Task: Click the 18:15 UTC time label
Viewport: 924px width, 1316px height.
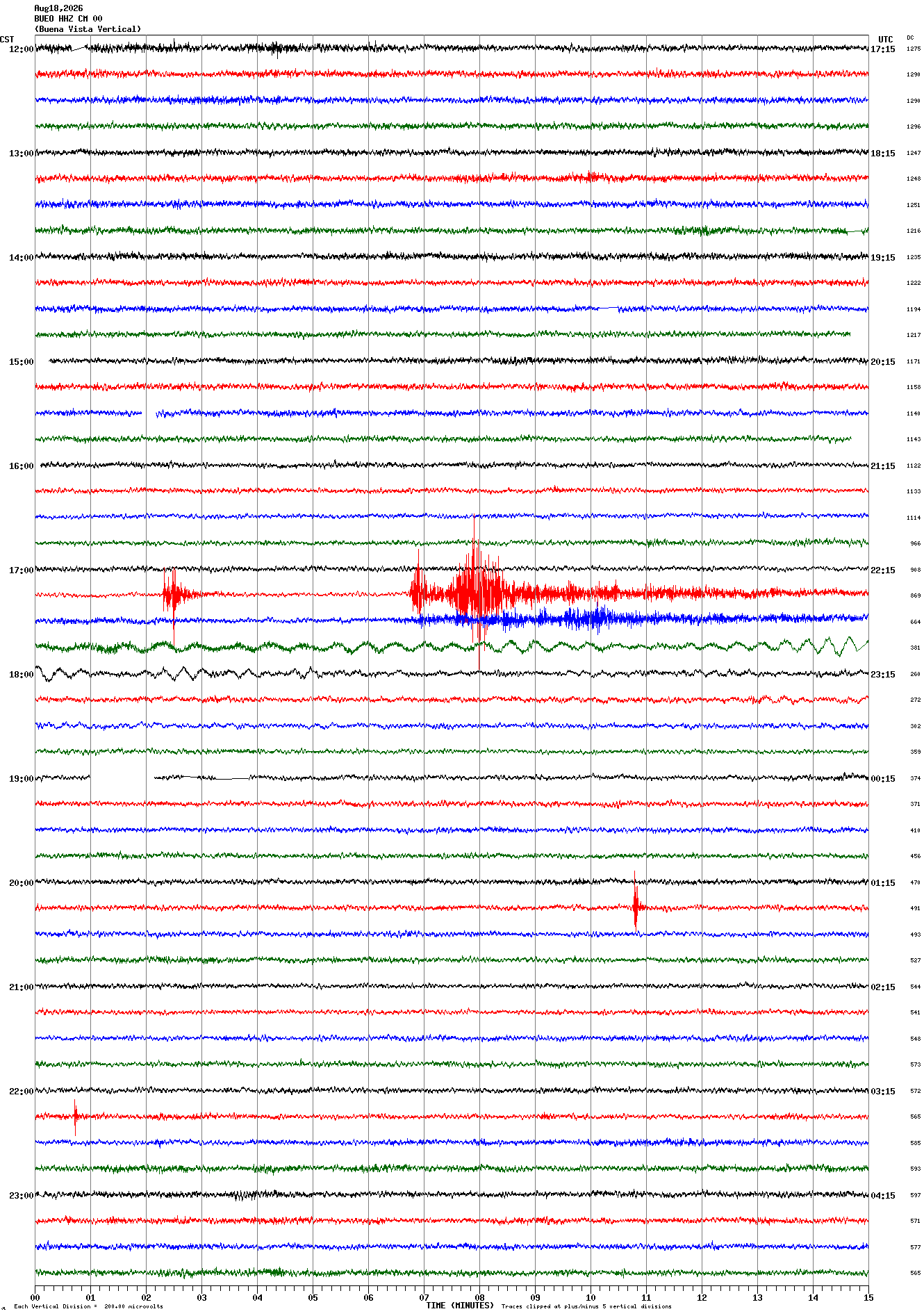Action: [883, 154]
